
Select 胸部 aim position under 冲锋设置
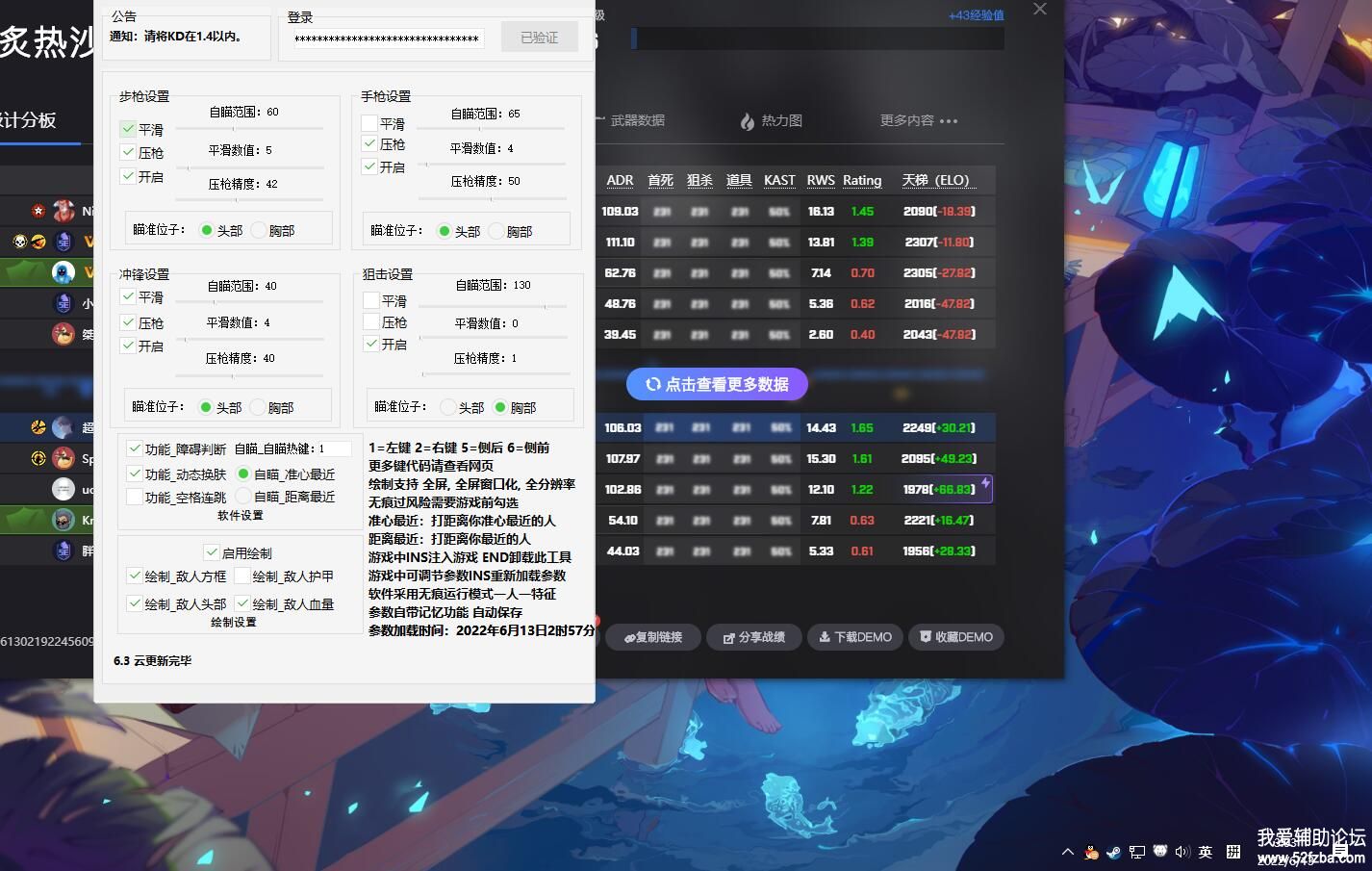tap(257, 407)
